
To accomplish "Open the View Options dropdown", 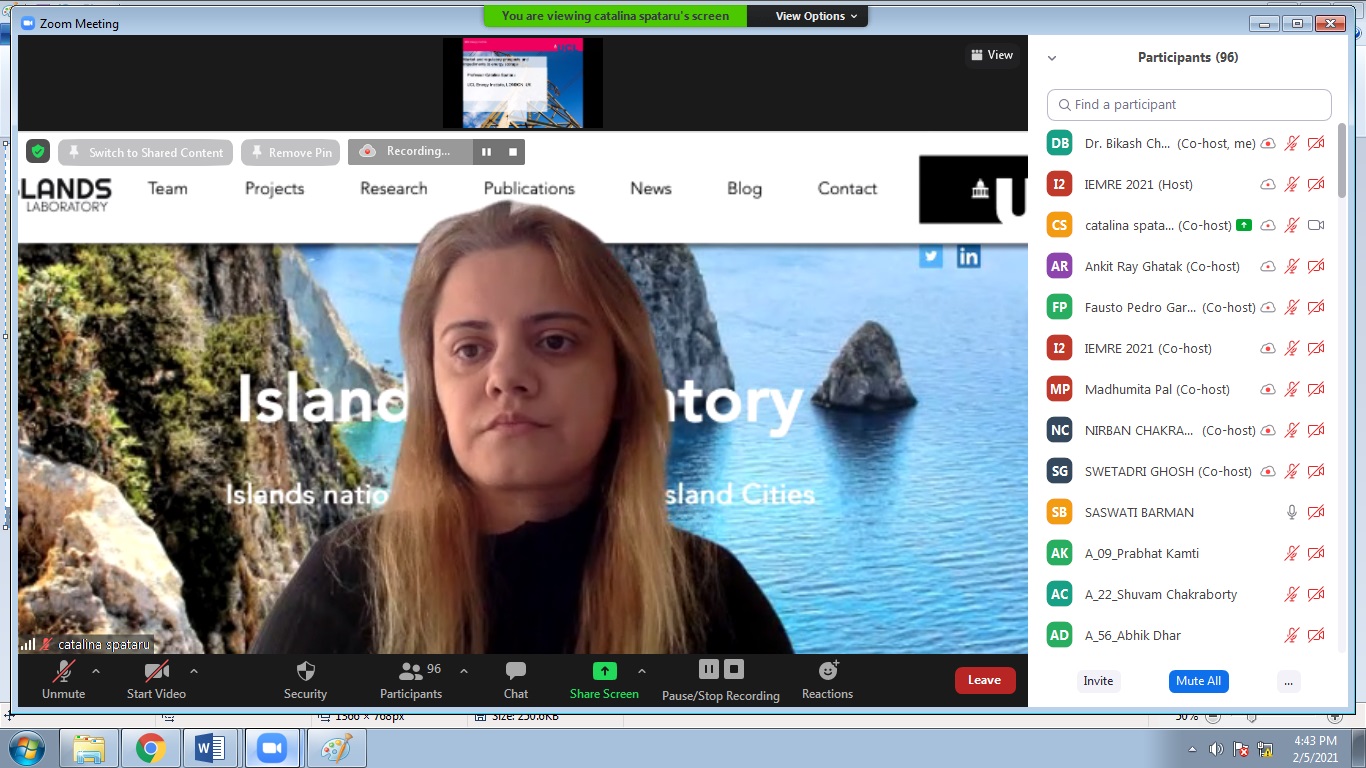I will pyautogui.click(x=816, y=16).
